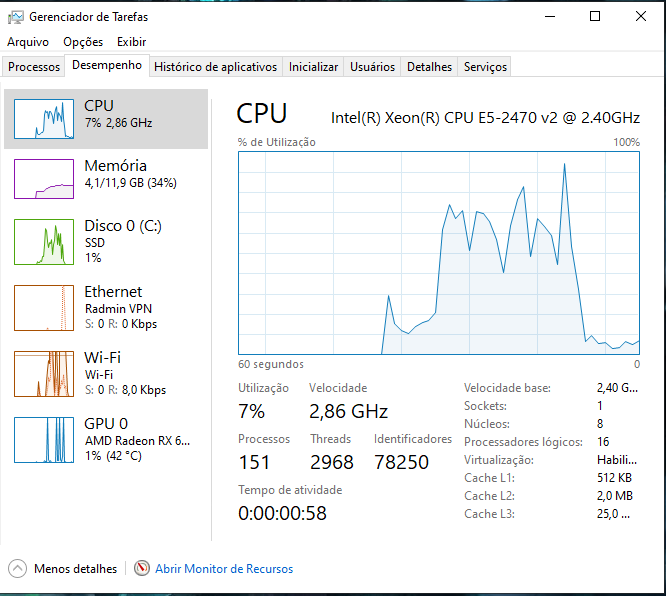Click the Processadores lógicos value 16
This screenshot has width=666, height=596.
coord(603,442)
